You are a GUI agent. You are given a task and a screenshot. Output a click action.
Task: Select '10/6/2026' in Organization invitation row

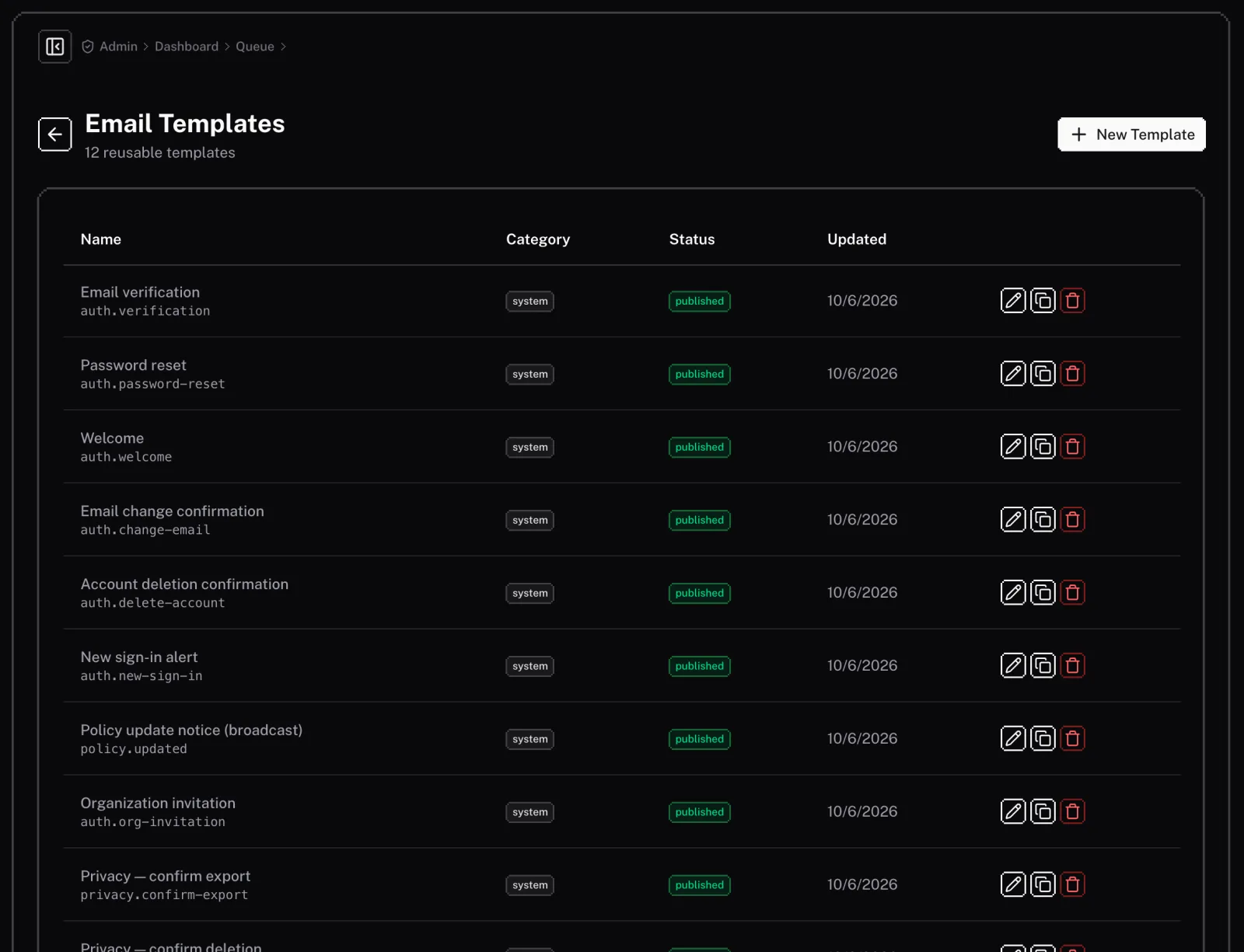[862, 812]
